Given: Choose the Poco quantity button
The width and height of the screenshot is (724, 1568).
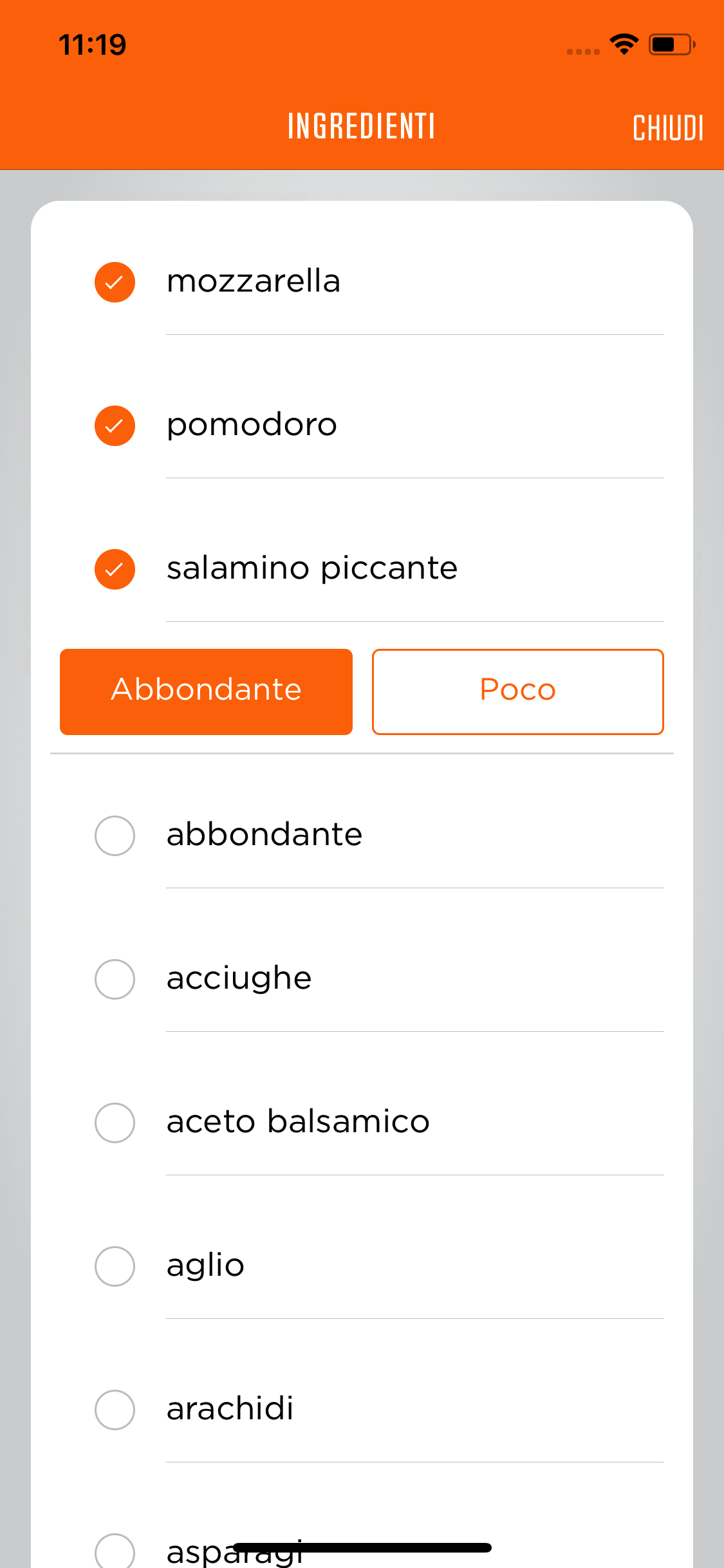Looking at the screenshot, I should tap(517, 691).
